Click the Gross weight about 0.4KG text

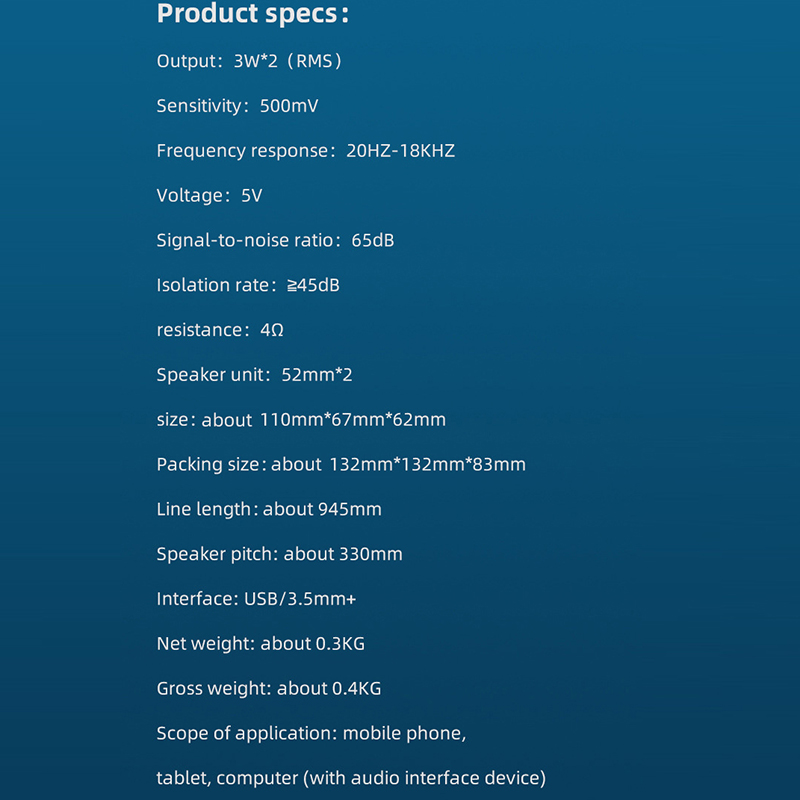pyautogui.click(x=268, y=688)
